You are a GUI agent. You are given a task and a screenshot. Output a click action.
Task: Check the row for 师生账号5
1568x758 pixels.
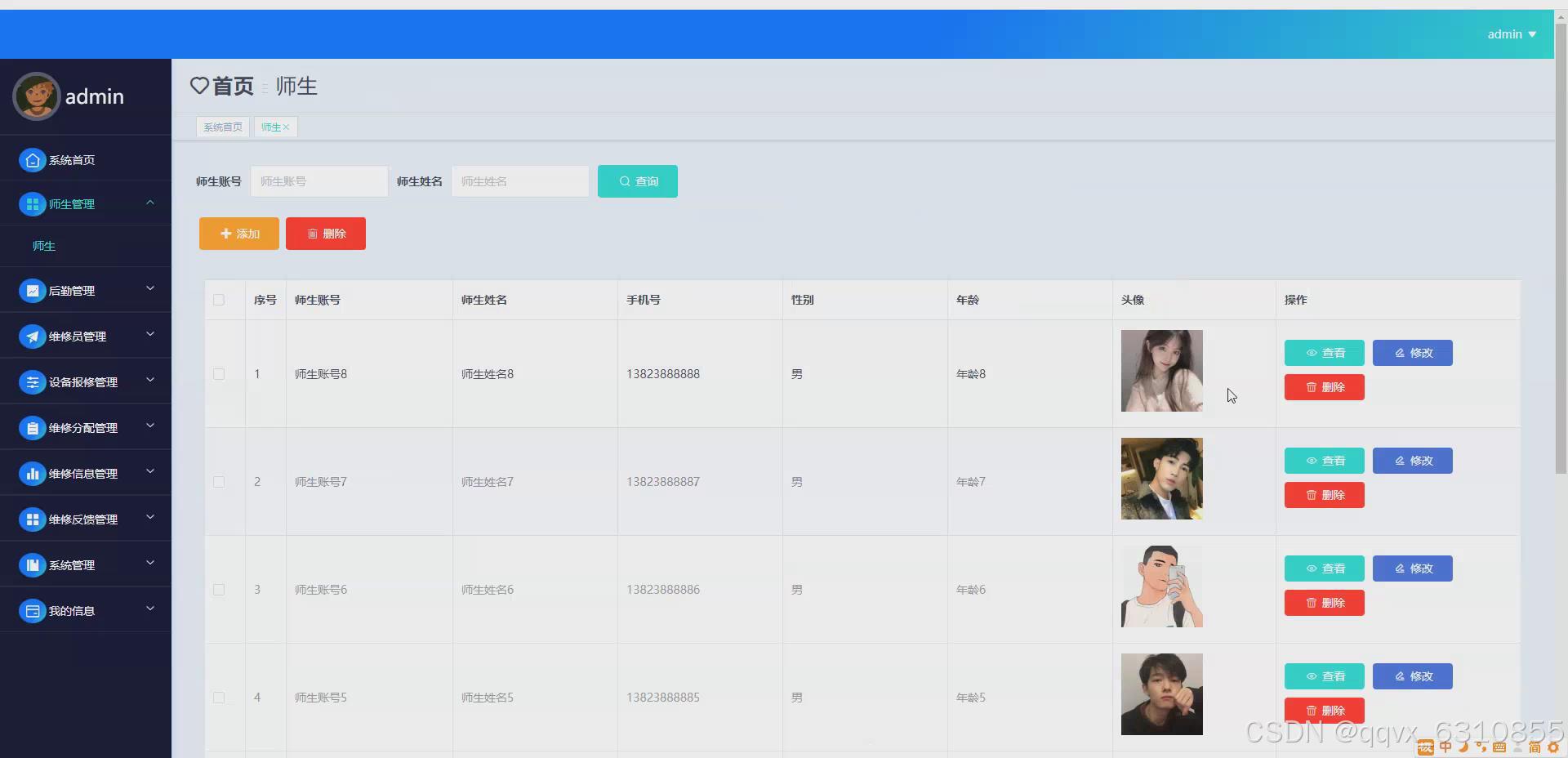click(x=219, y=698)
